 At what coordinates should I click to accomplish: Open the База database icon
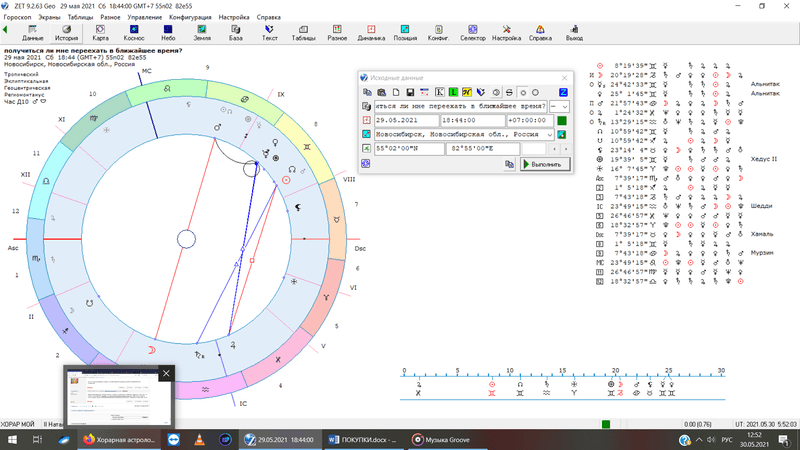(x=235, y=32)
